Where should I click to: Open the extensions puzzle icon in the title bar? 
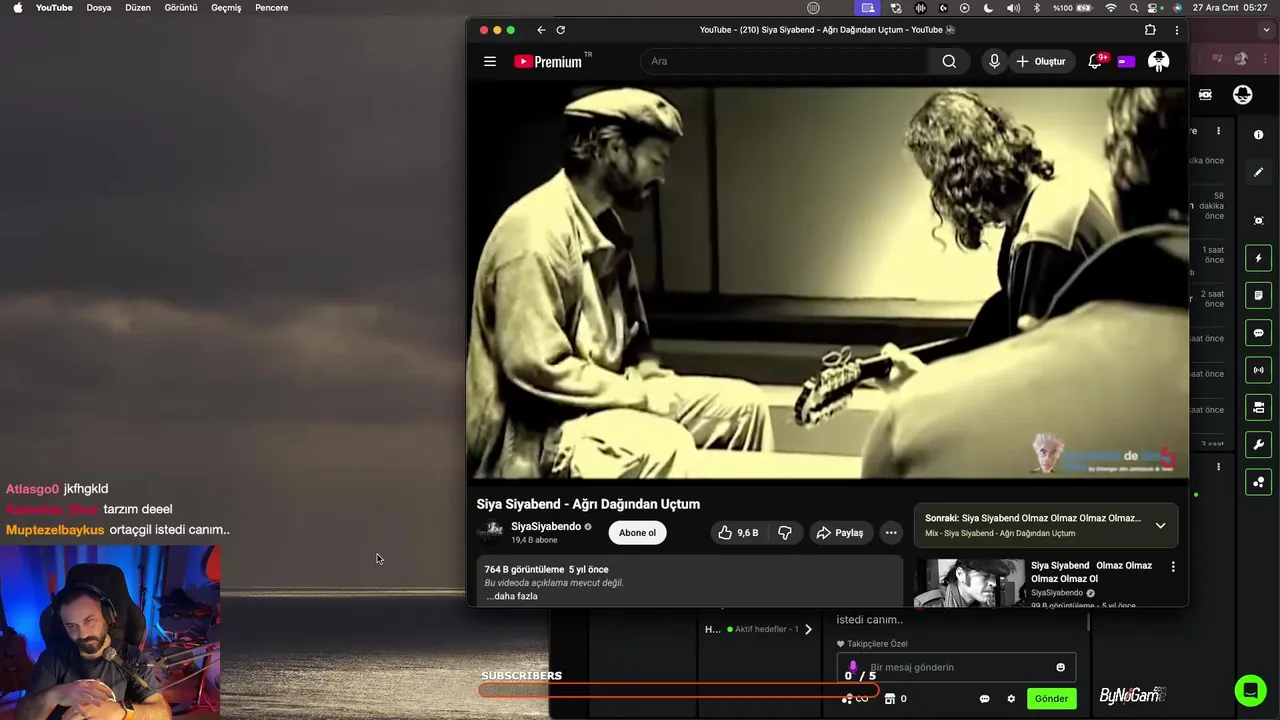click(1150, 30)
